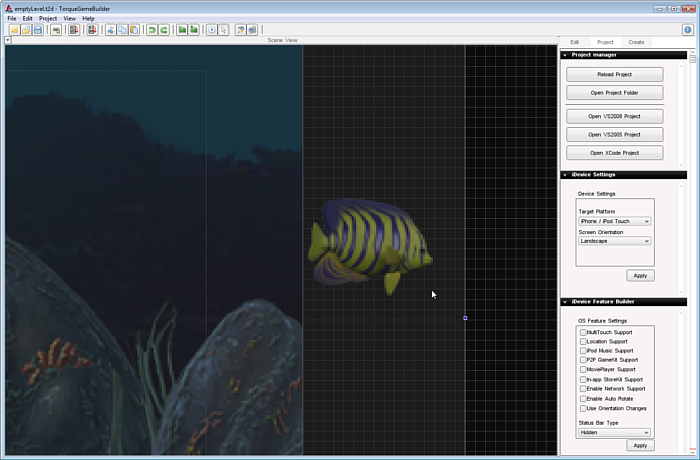Select the striped fish sprite in scene
This screenshot has height=460, width=700.
pyautogui.click(x=370, y=247)
